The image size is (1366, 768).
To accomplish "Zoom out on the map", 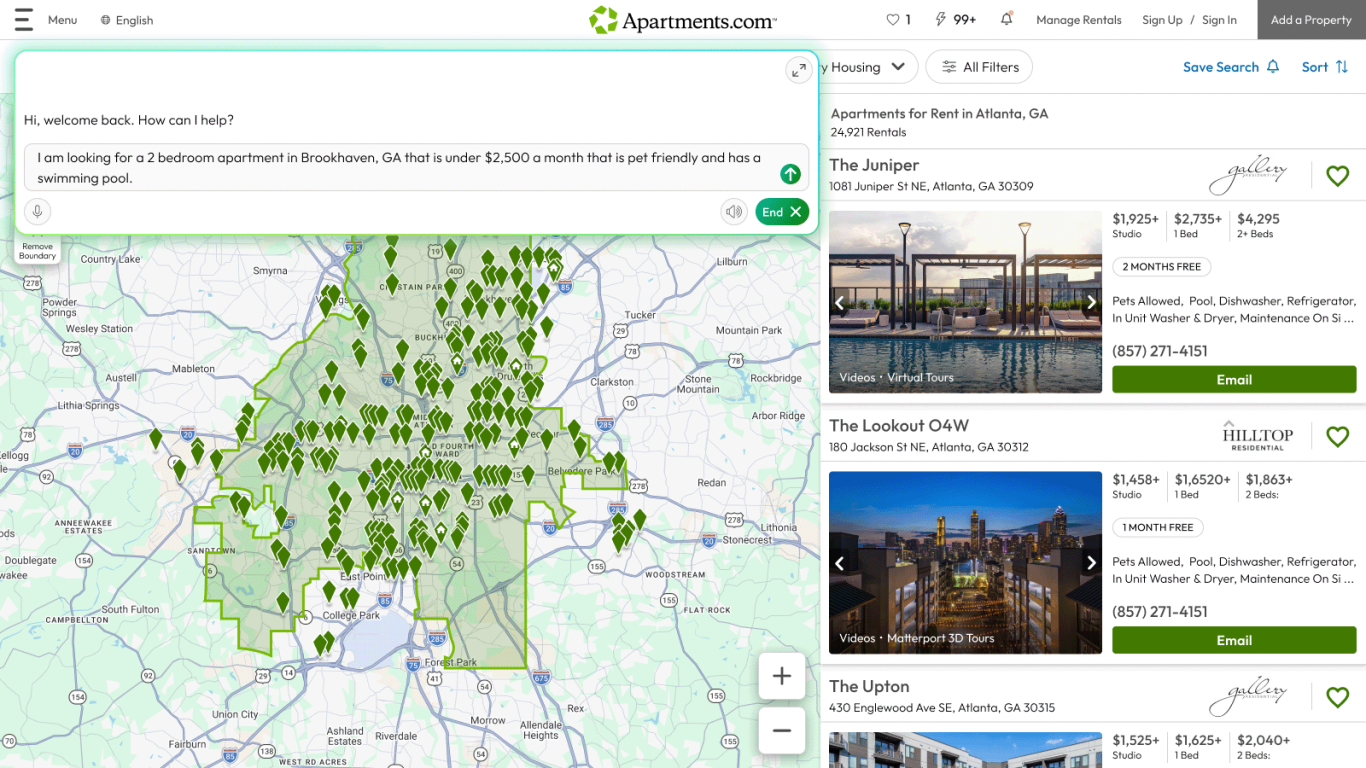I will tap(782, 730).
